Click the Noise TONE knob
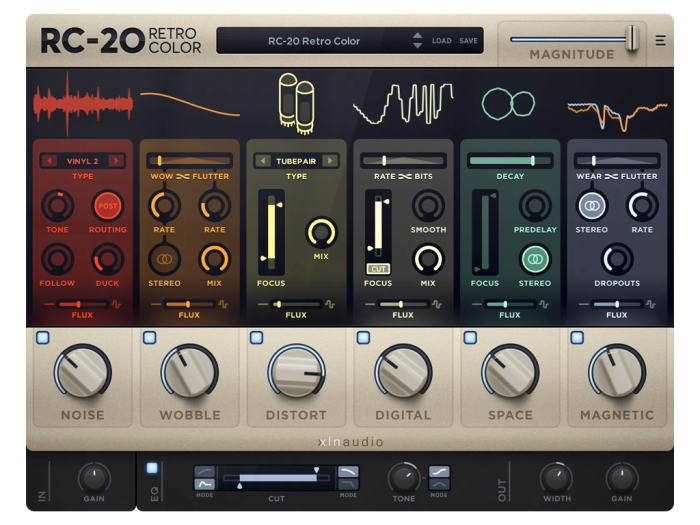 (x=57, y=206)
